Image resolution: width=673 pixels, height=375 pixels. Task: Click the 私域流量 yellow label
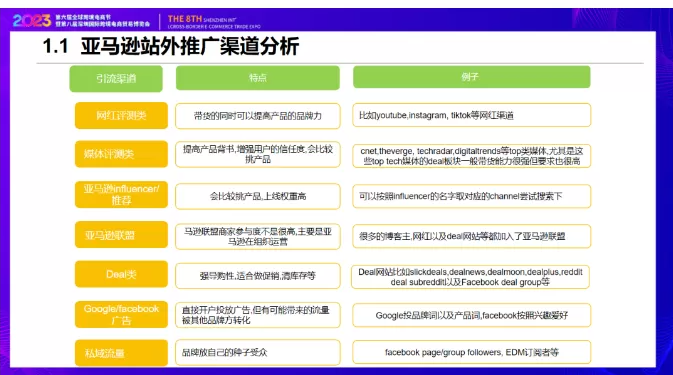pyautogui.click(x=121, y=353)
